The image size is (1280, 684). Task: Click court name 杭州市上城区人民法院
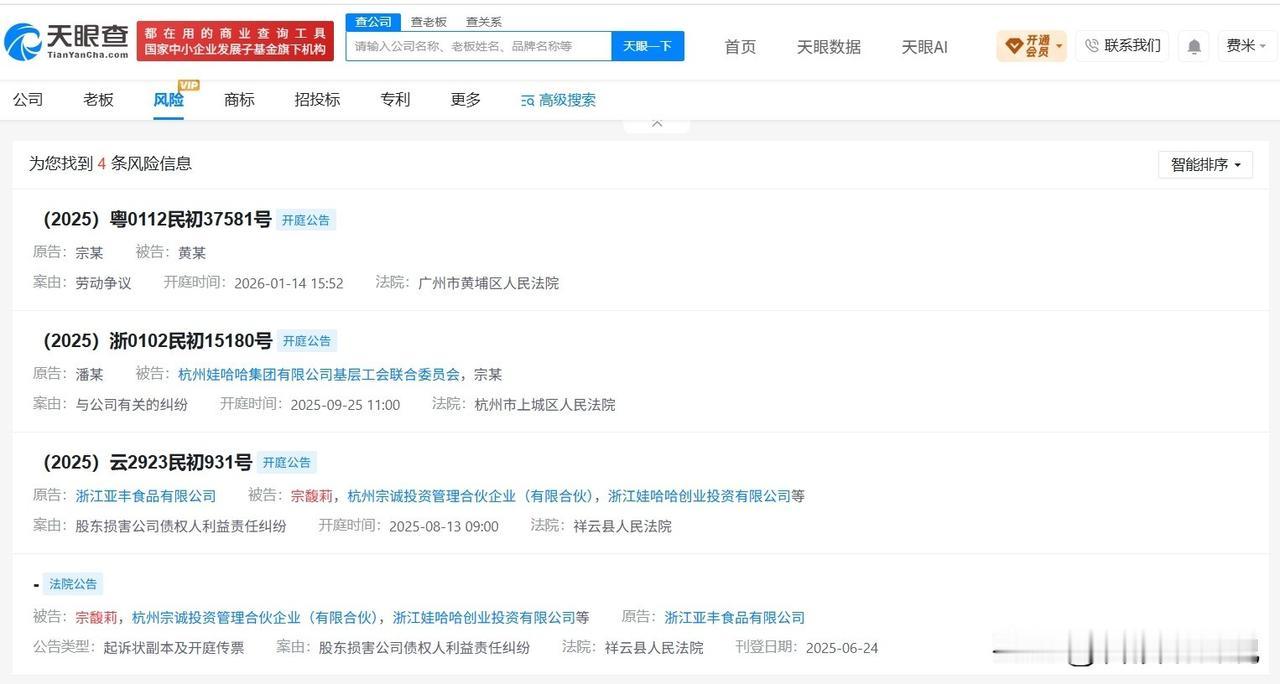click(545, 405)
